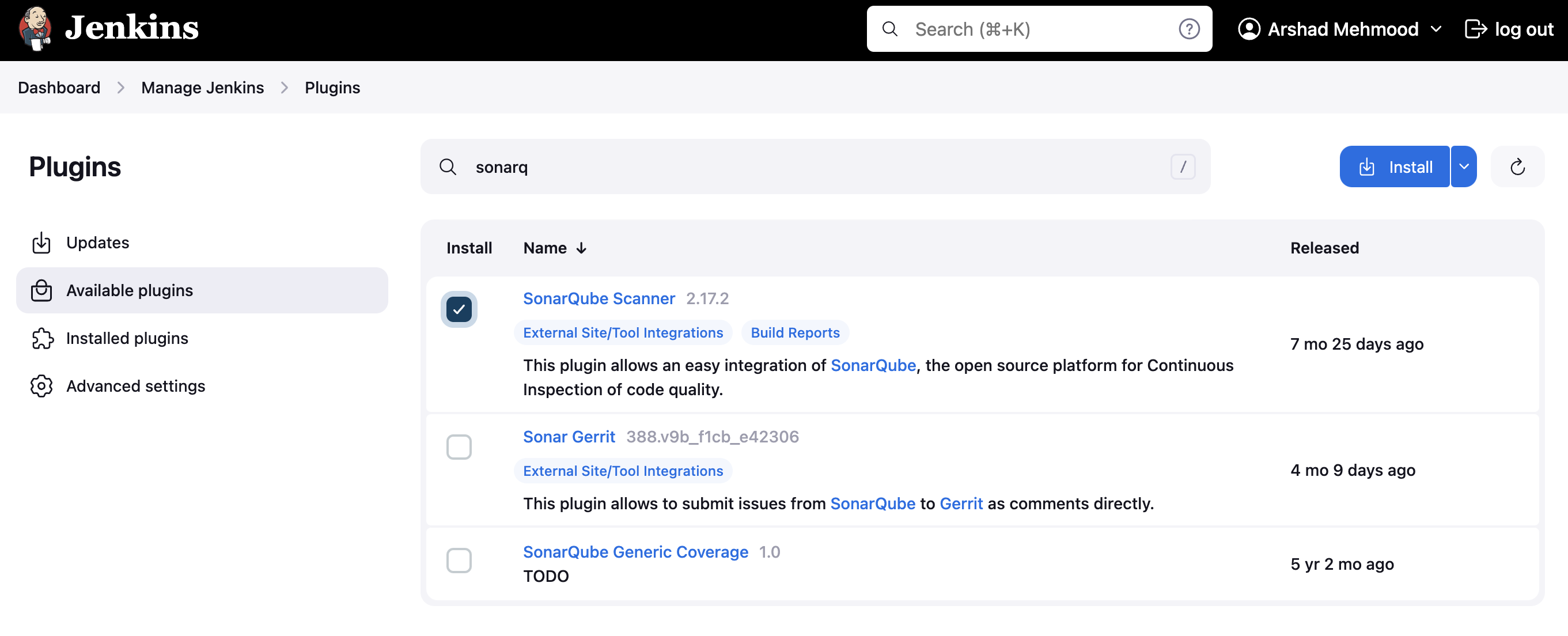
Task: Click the user avatar icon in header
Action: [x=1249, y=29]
